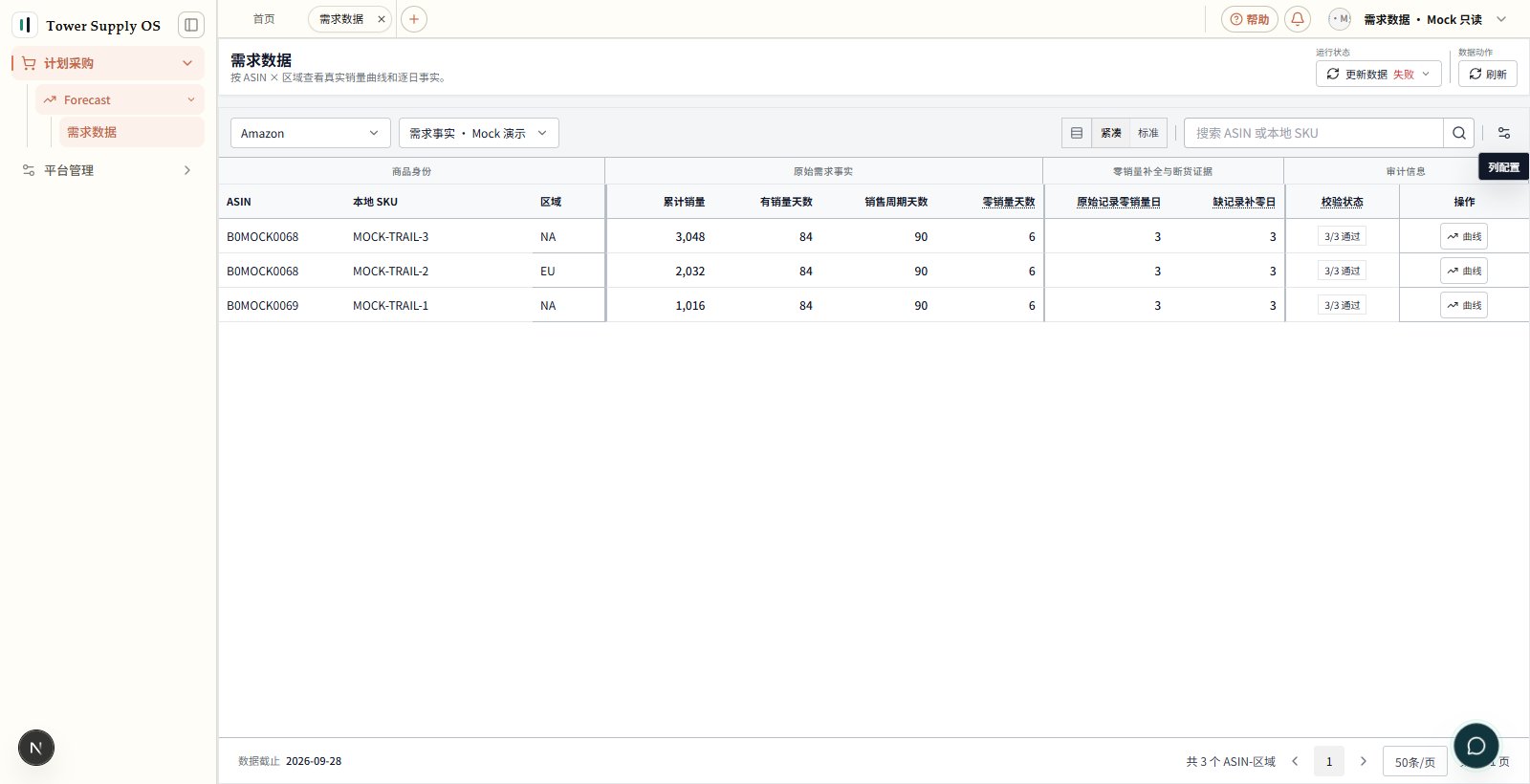The image size is (1530, 784).
Task: Click the table density list icon
Action: click(x=1077, y=133)
